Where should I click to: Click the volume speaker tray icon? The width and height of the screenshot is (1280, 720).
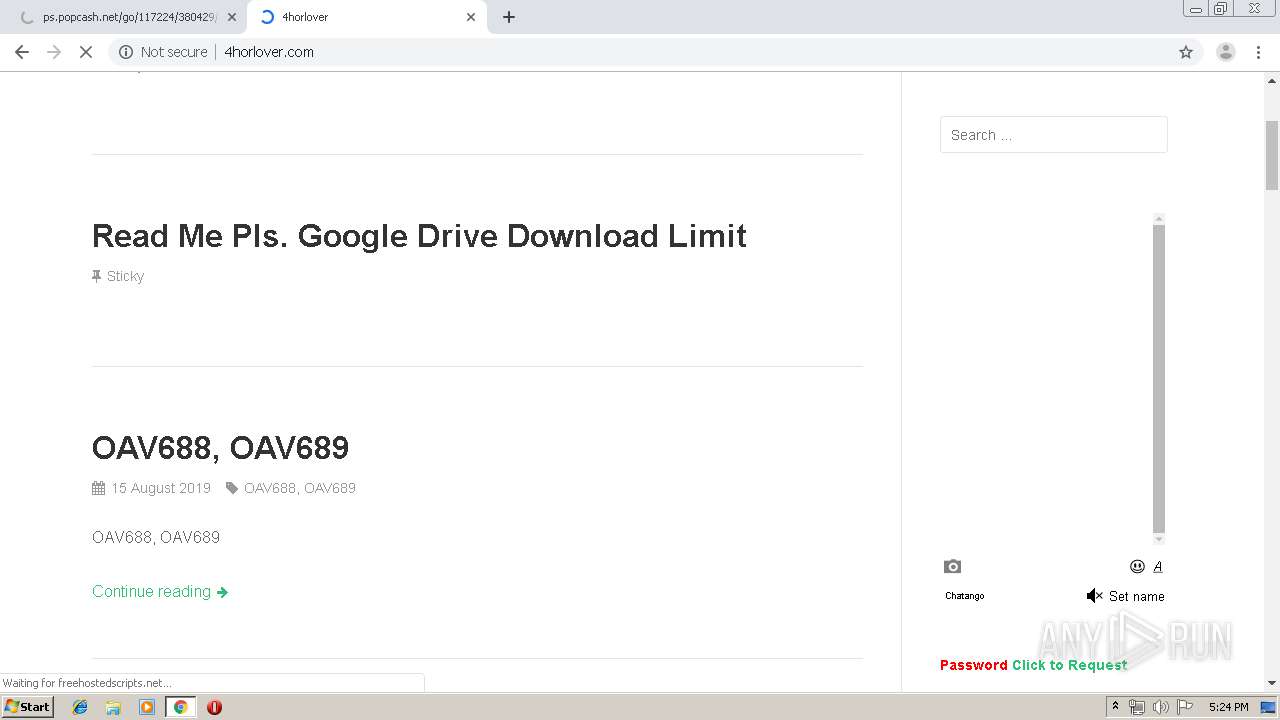coord(1160,707)
